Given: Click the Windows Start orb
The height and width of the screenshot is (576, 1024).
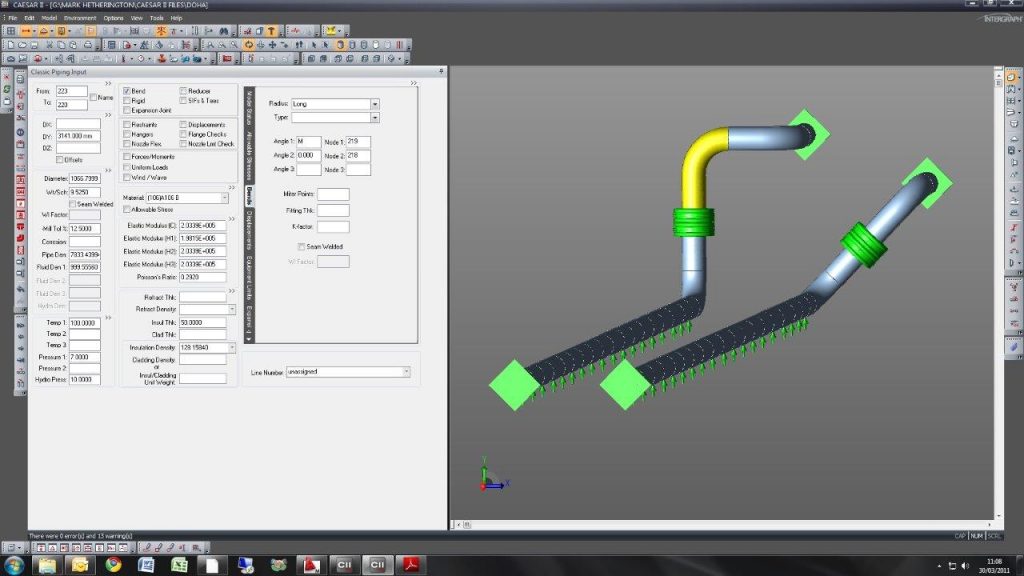Looking at the screenshot, I should [x=14, y=564].
